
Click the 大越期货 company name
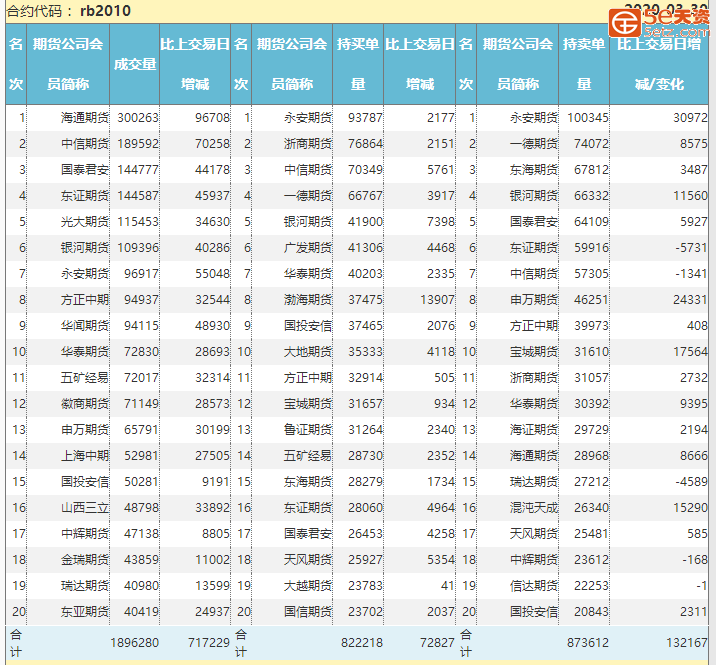(308, 585)
